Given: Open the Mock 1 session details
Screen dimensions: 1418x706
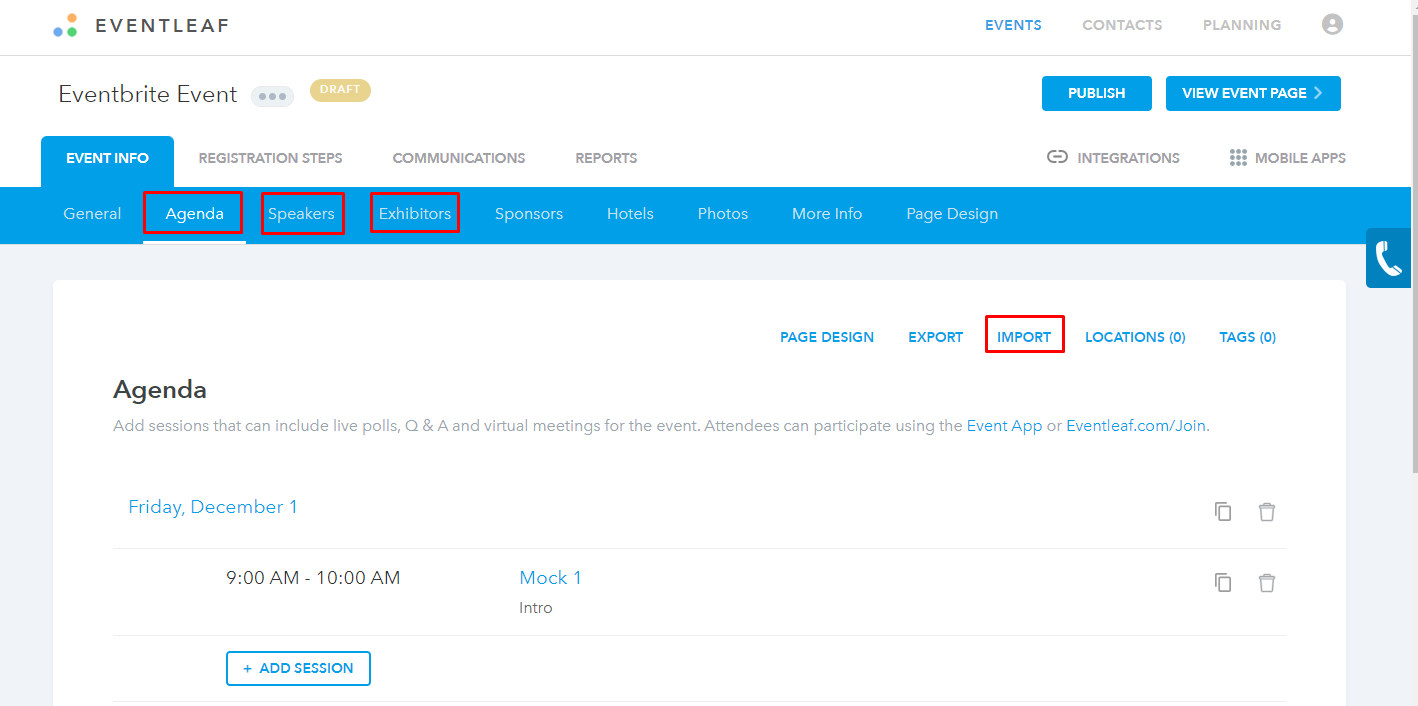Looking at the screenshot, I should coord(550,577).
